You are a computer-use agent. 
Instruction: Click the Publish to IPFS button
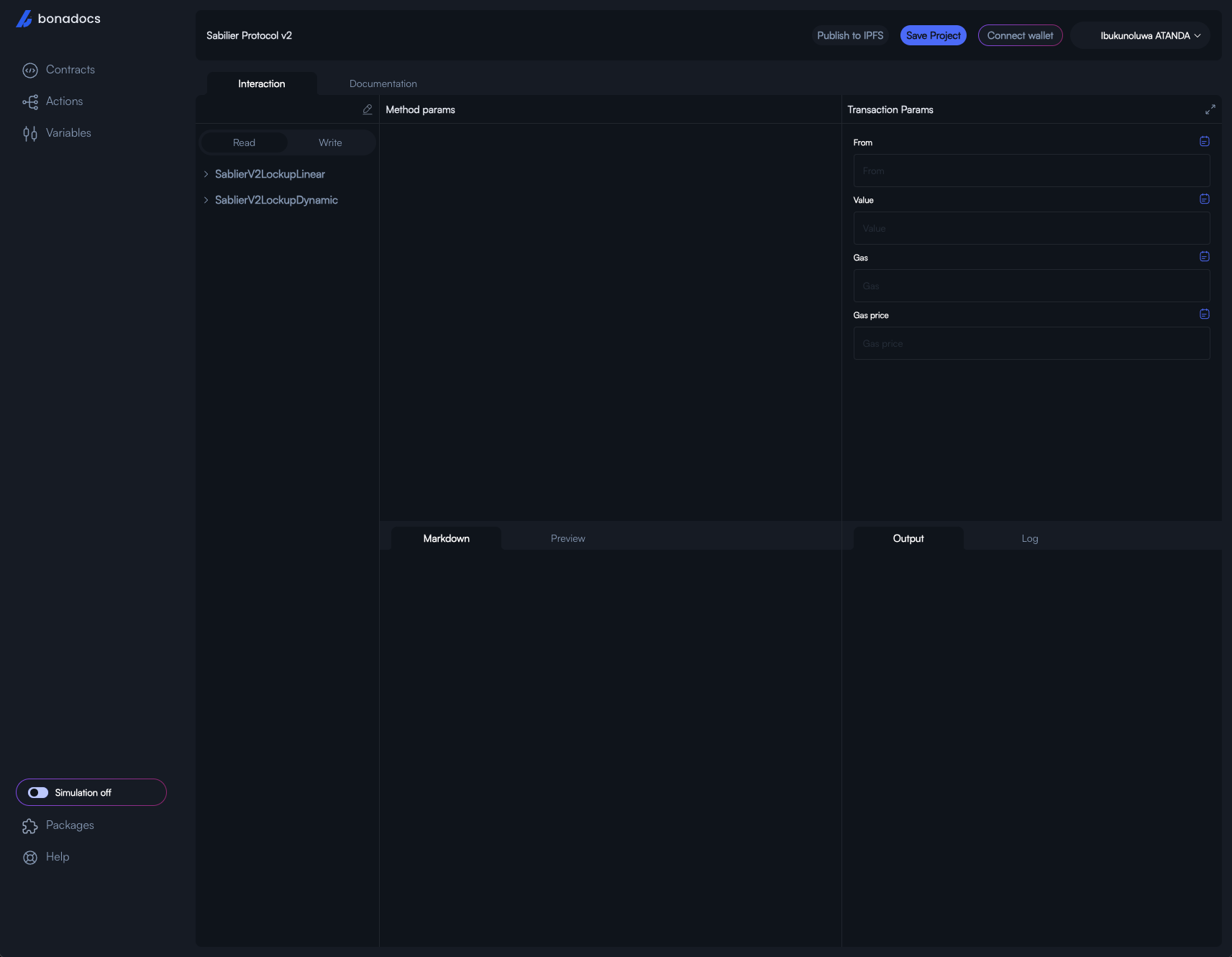point(850,35)
